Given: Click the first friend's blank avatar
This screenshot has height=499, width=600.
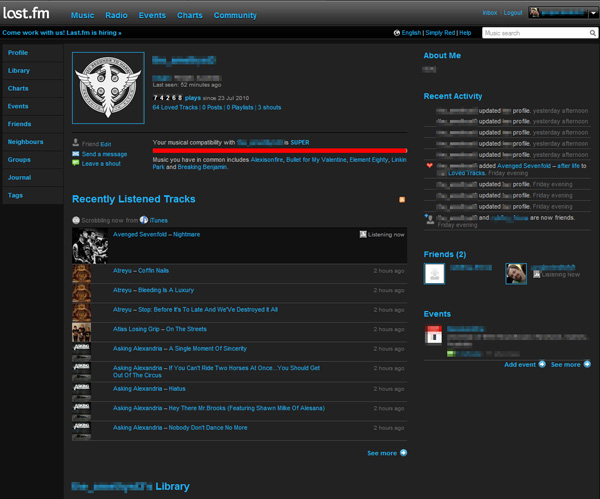Looking at the screenshot, I should pyautogui.click(x=435, y=274).
